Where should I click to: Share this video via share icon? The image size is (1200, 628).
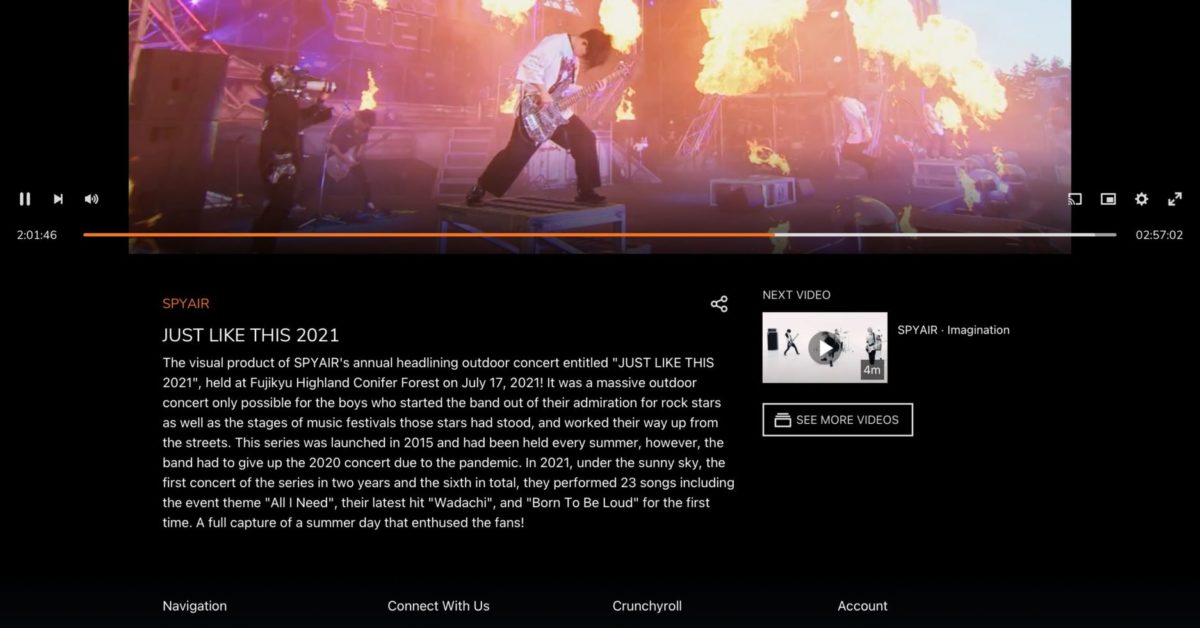pos(719,304)
